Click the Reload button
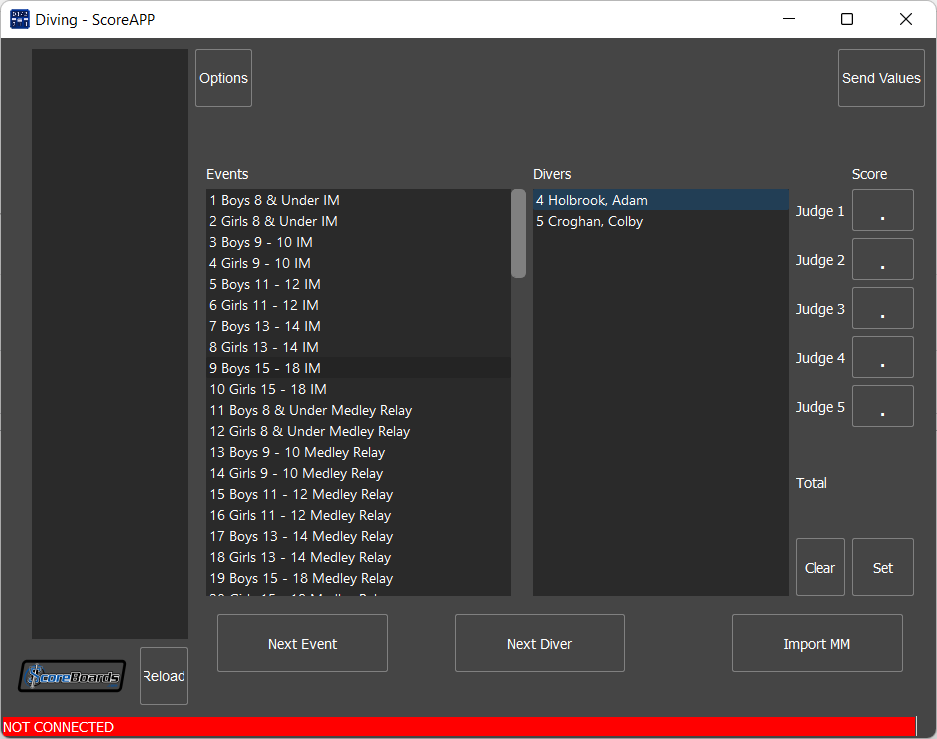937x739 pixels. tap(163, 675)
